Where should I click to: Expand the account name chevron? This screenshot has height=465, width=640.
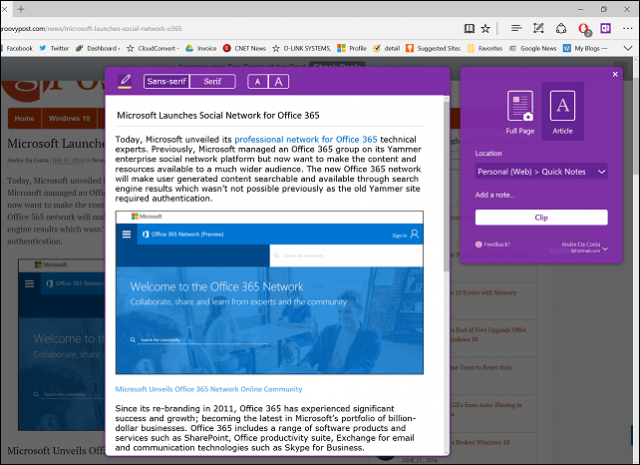605,249
